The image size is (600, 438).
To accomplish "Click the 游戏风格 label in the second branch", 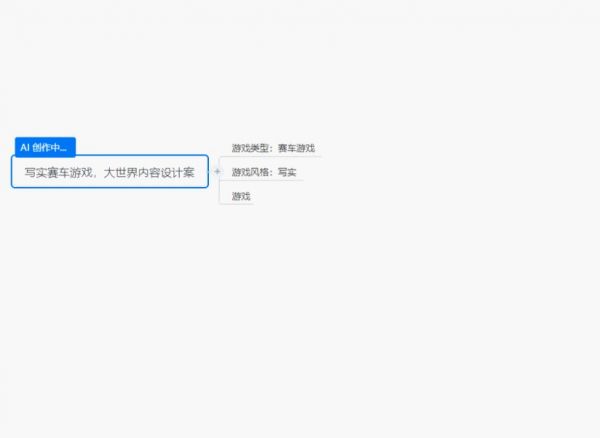I will [250, 172].
